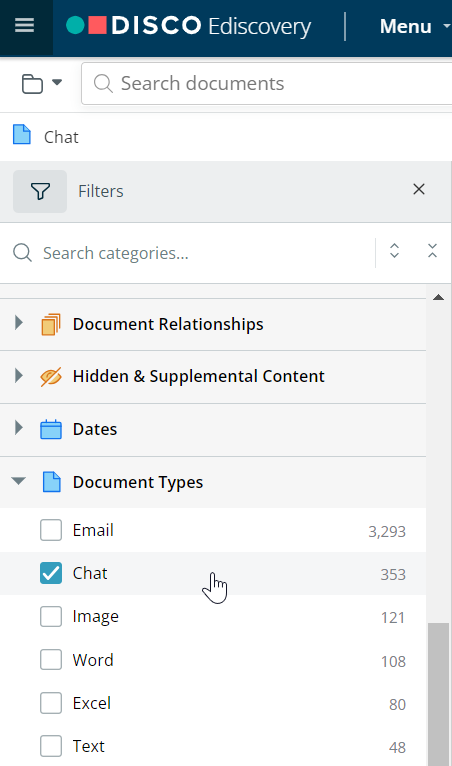Check the Word document type checkbox
The image size is (452, 766).
[x=51, y=660]
